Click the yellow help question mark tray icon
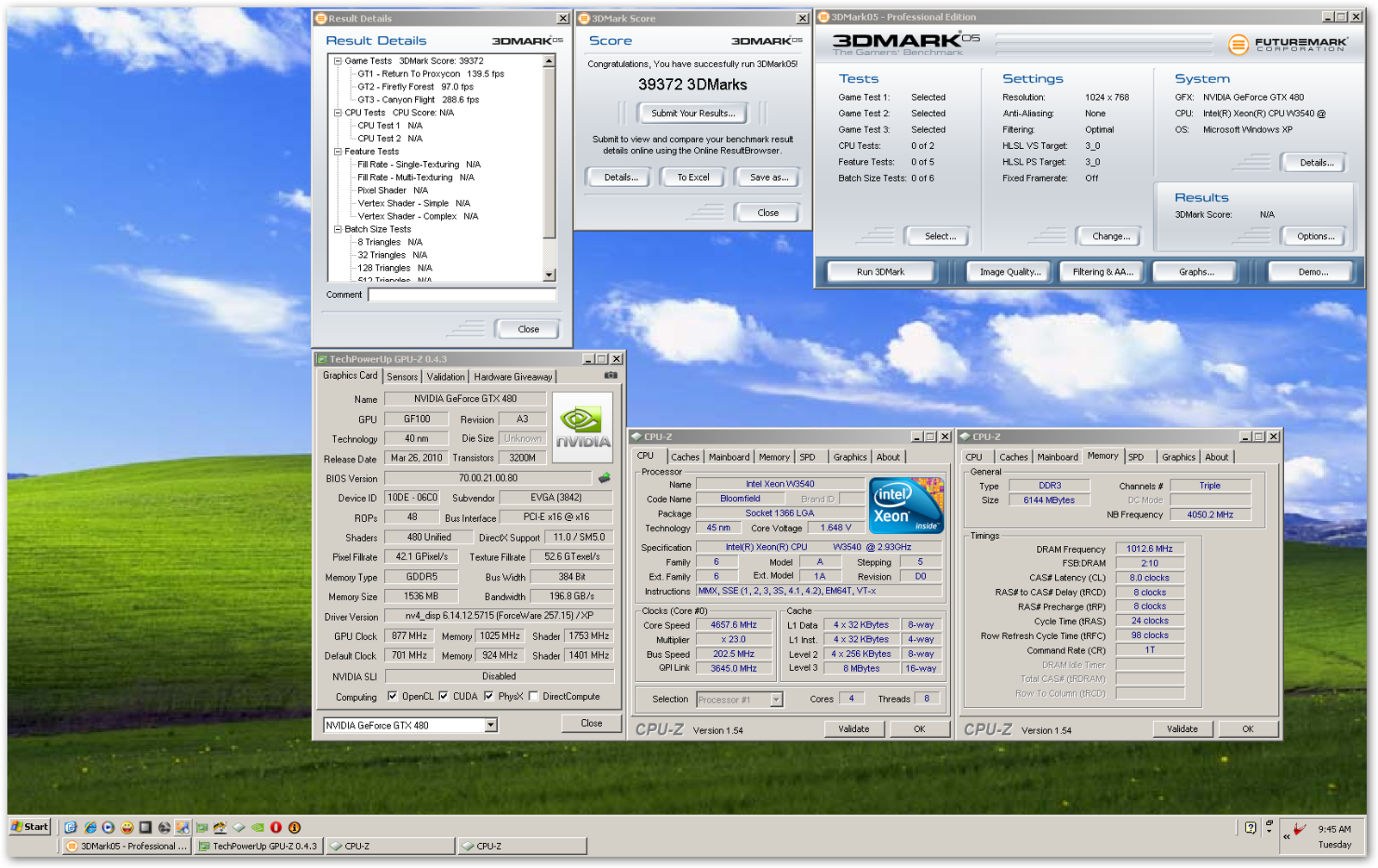 tap(1251, 828)
